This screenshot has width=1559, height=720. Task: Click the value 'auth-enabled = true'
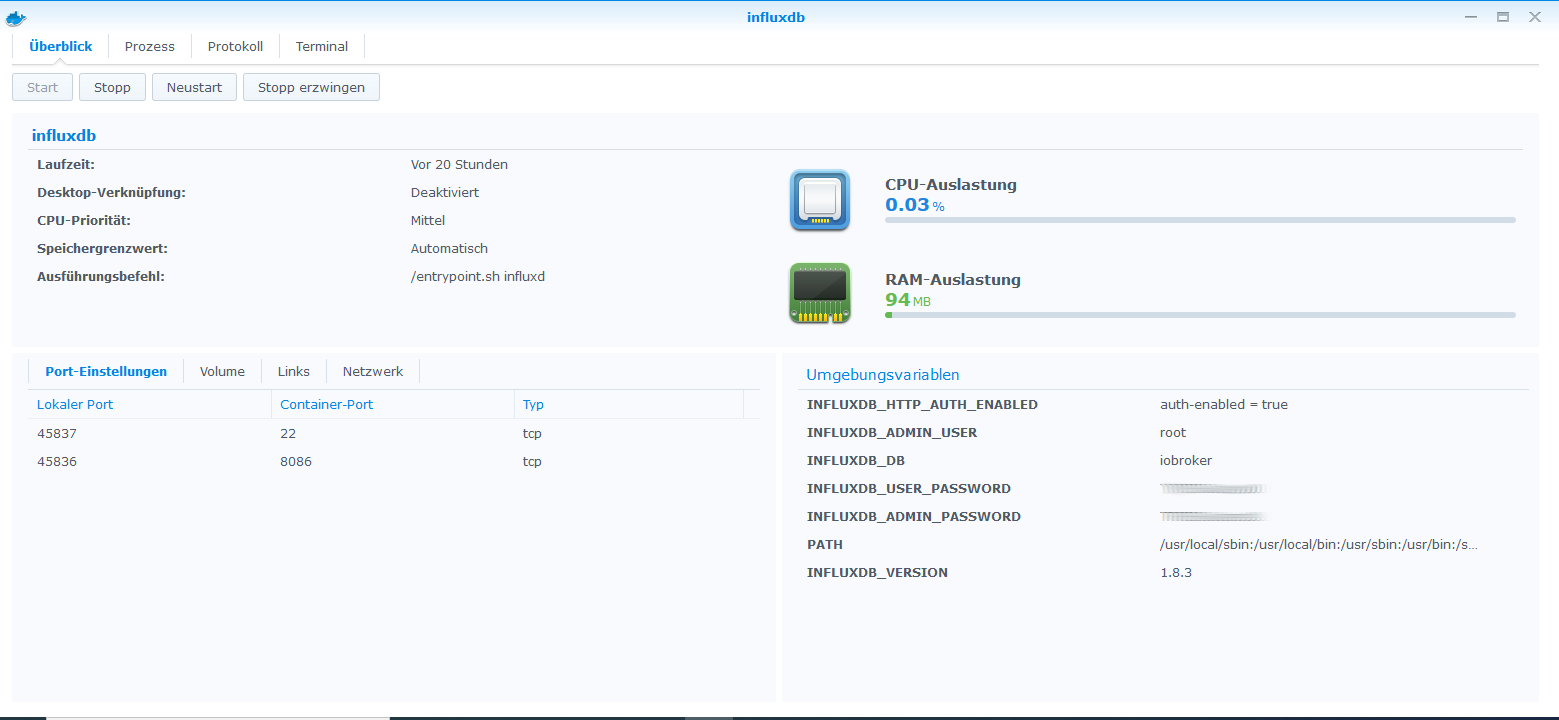[1224, 405]
